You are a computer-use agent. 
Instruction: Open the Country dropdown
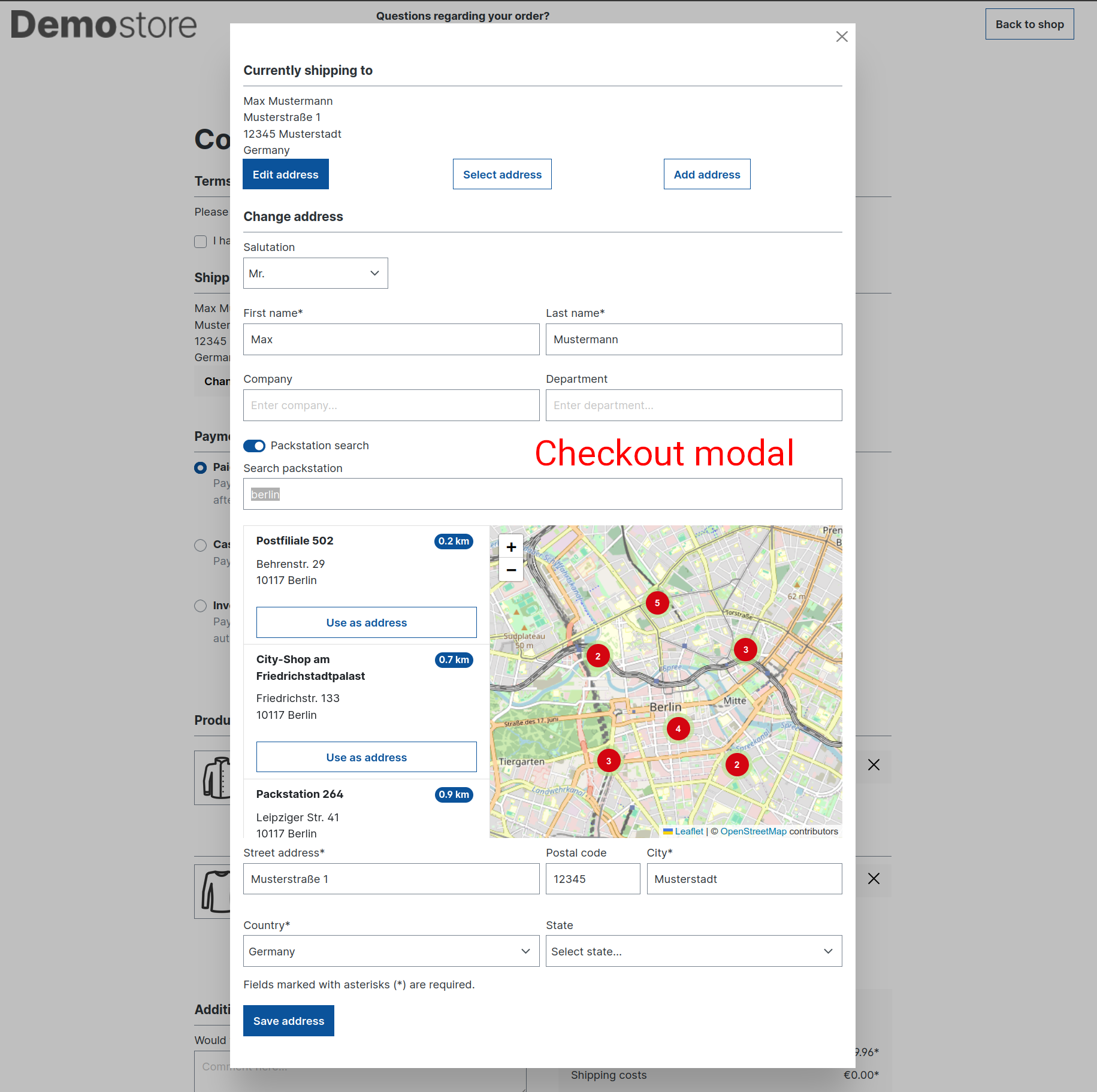[391, 951]
